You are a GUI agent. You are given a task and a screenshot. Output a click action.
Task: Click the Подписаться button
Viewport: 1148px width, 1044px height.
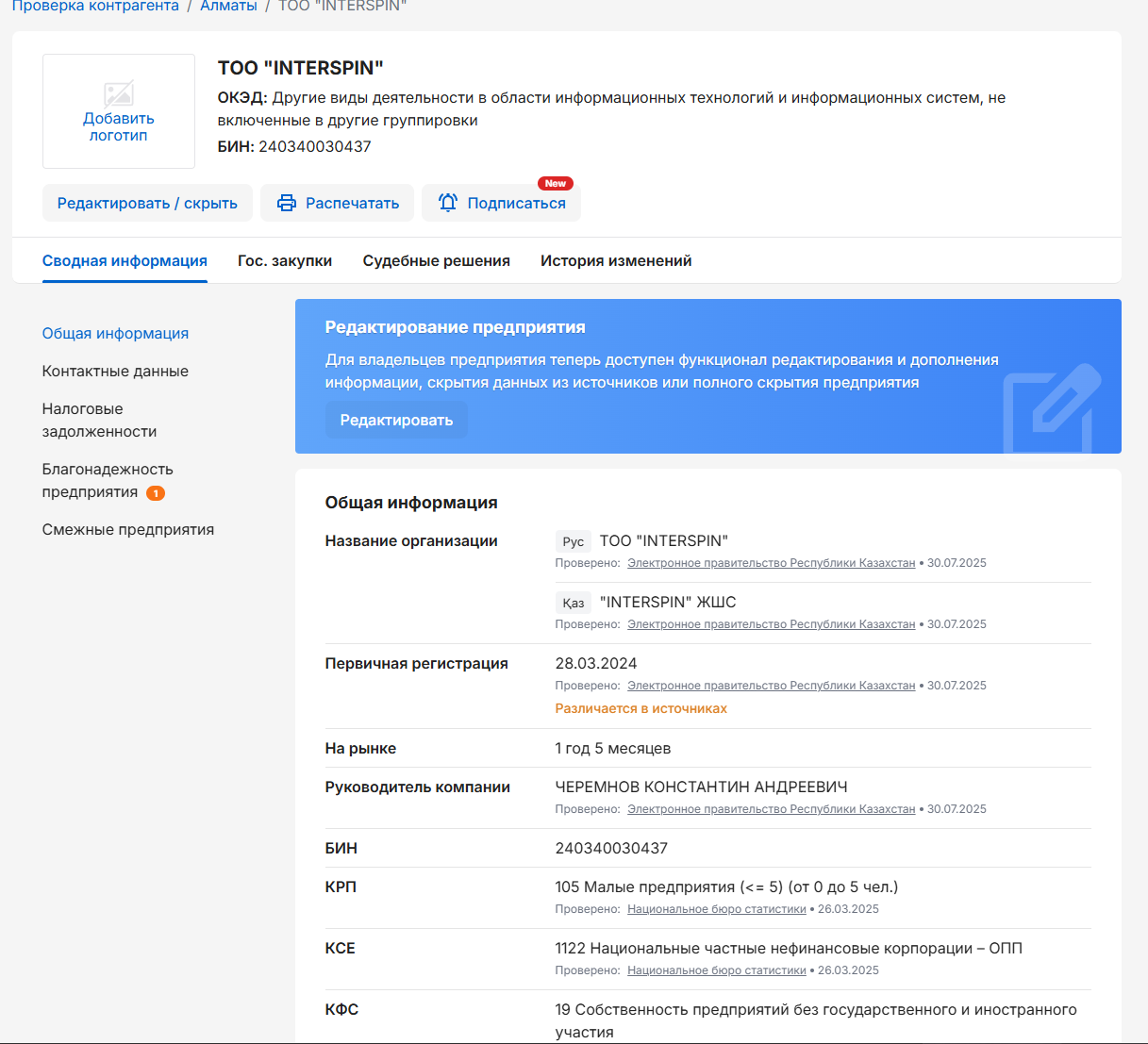(x=516, y=204)
